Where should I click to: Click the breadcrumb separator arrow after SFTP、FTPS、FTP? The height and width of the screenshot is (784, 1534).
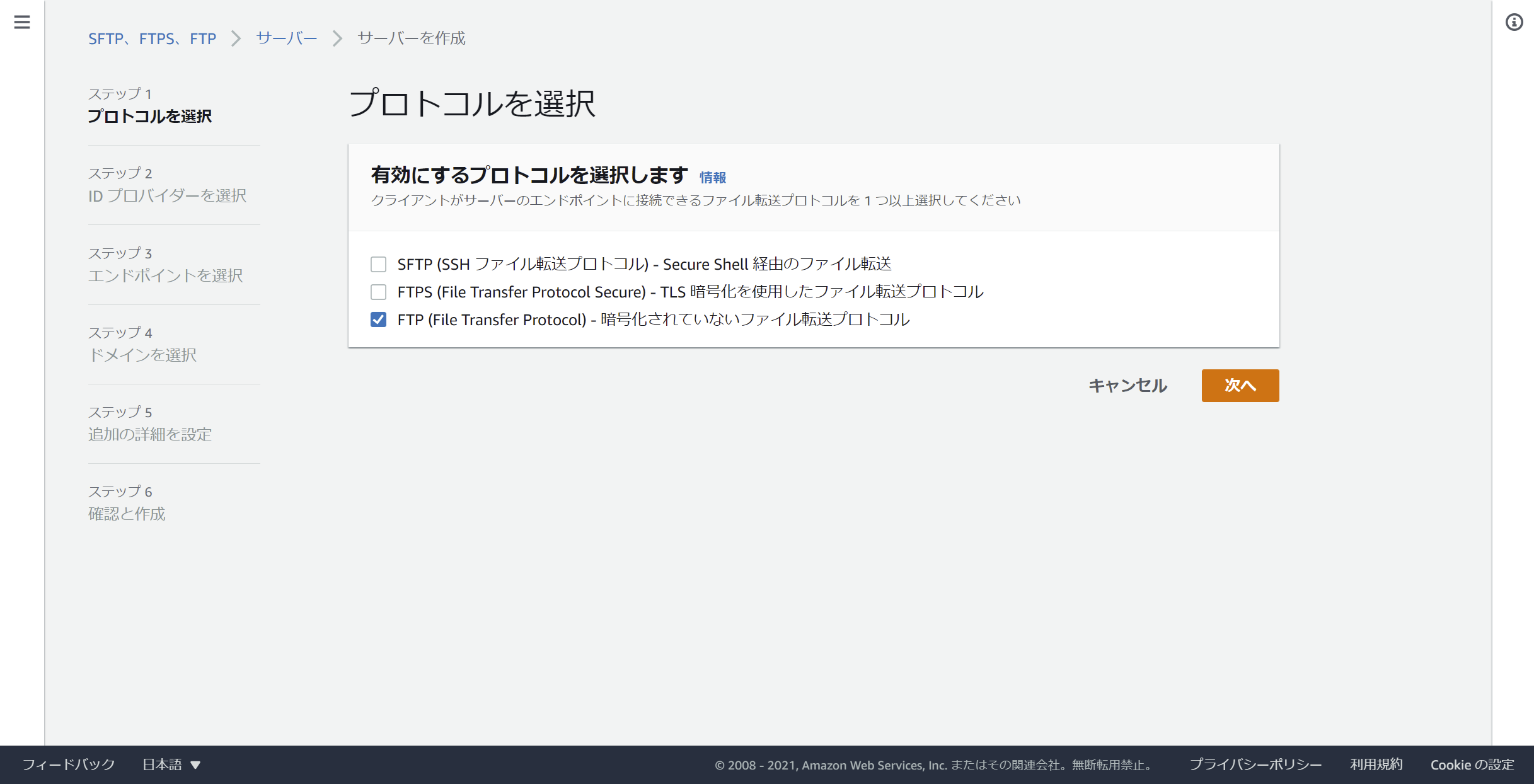236,38
